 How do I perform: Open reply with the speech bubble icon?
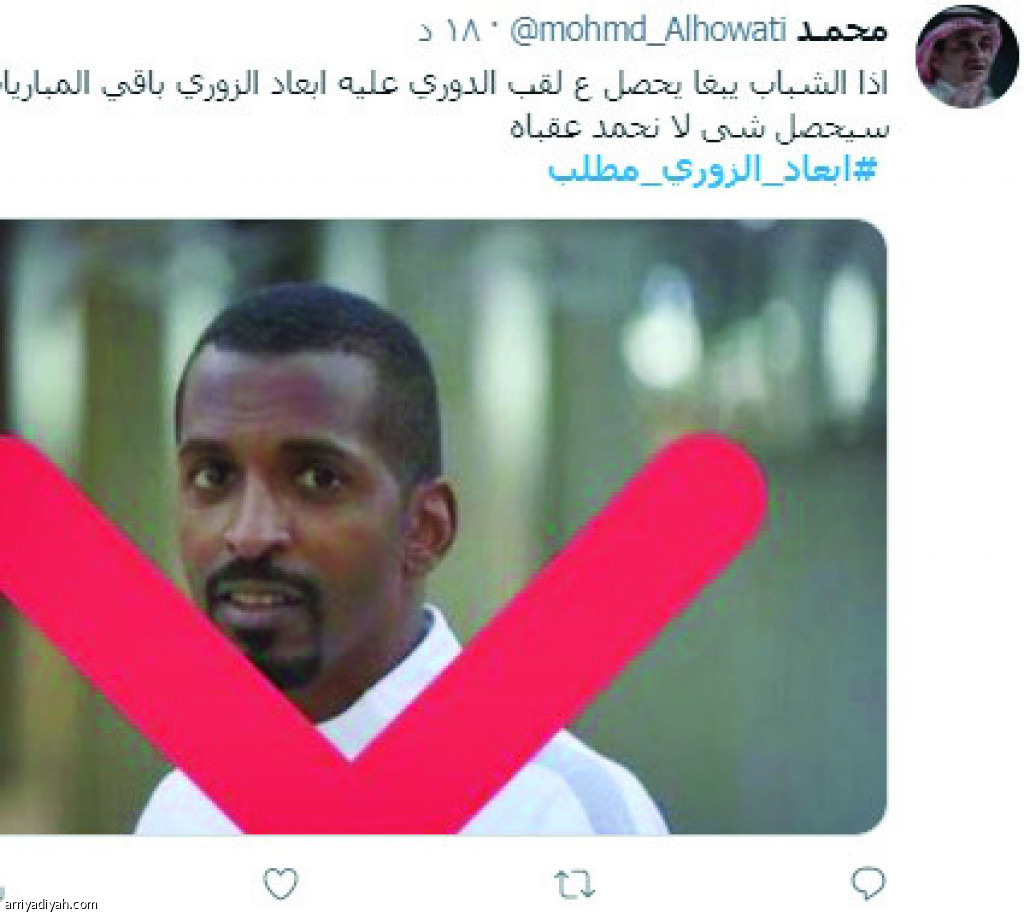[868, 884]
